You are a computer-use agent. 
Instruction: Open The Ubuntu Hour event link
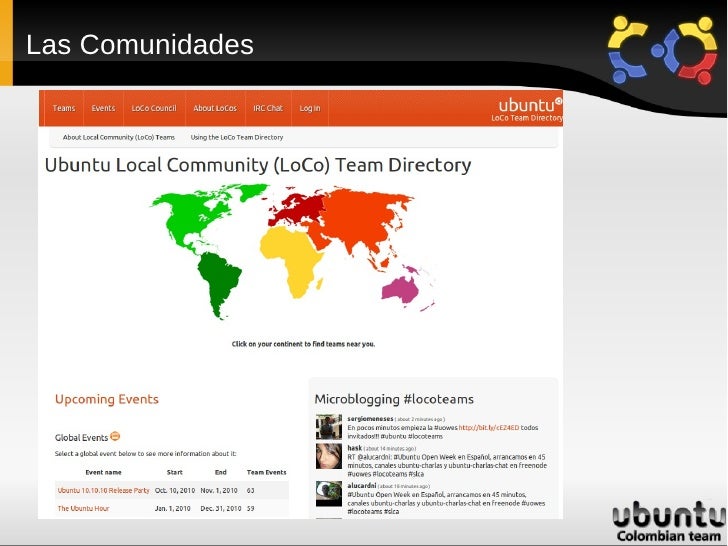click(83, 508)
